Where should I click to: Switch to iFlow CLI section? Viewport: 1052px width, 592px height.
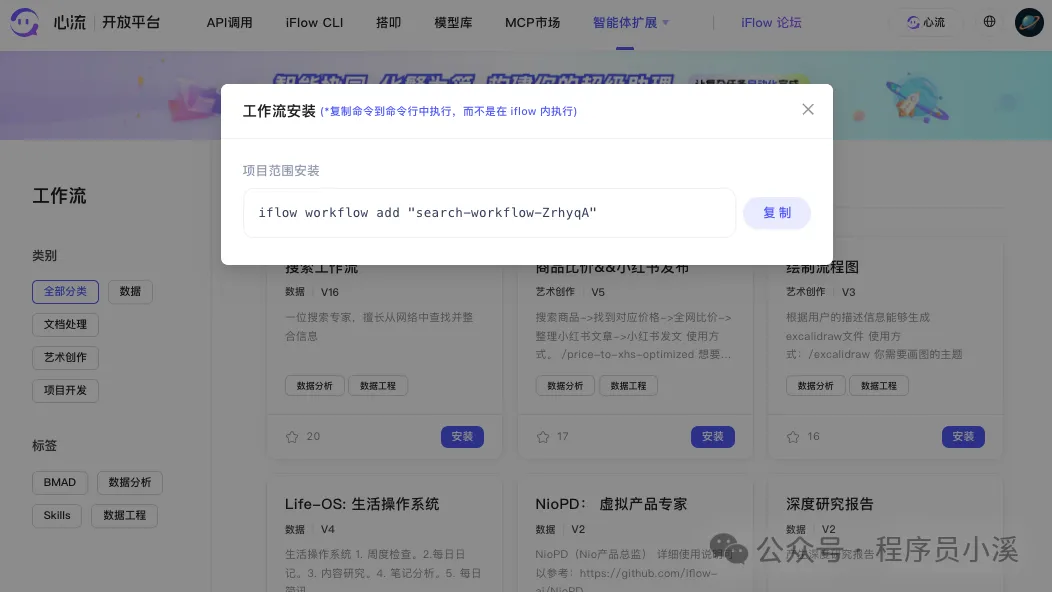coord(314,22)
